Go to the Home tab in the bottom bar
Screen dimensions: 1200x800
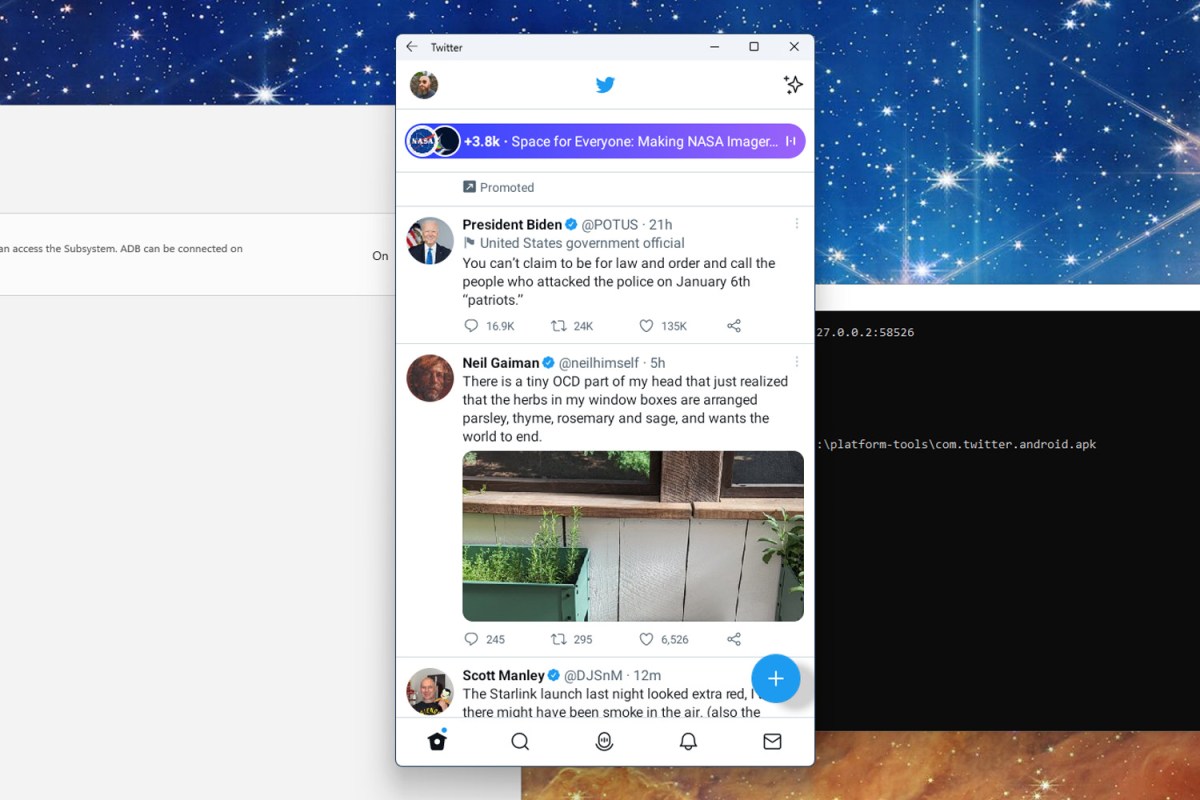coord(437,741)
